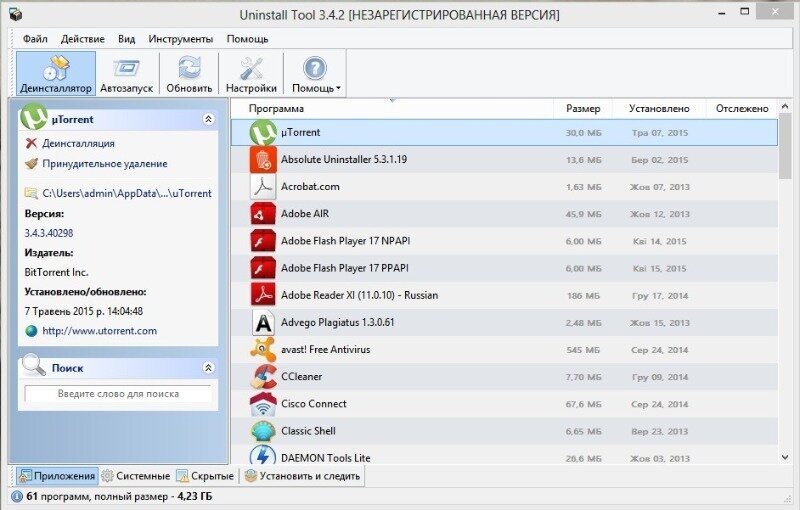Open the Файл menu
Image resolution: width=800 pixels, height=510 pixels.
35,39
